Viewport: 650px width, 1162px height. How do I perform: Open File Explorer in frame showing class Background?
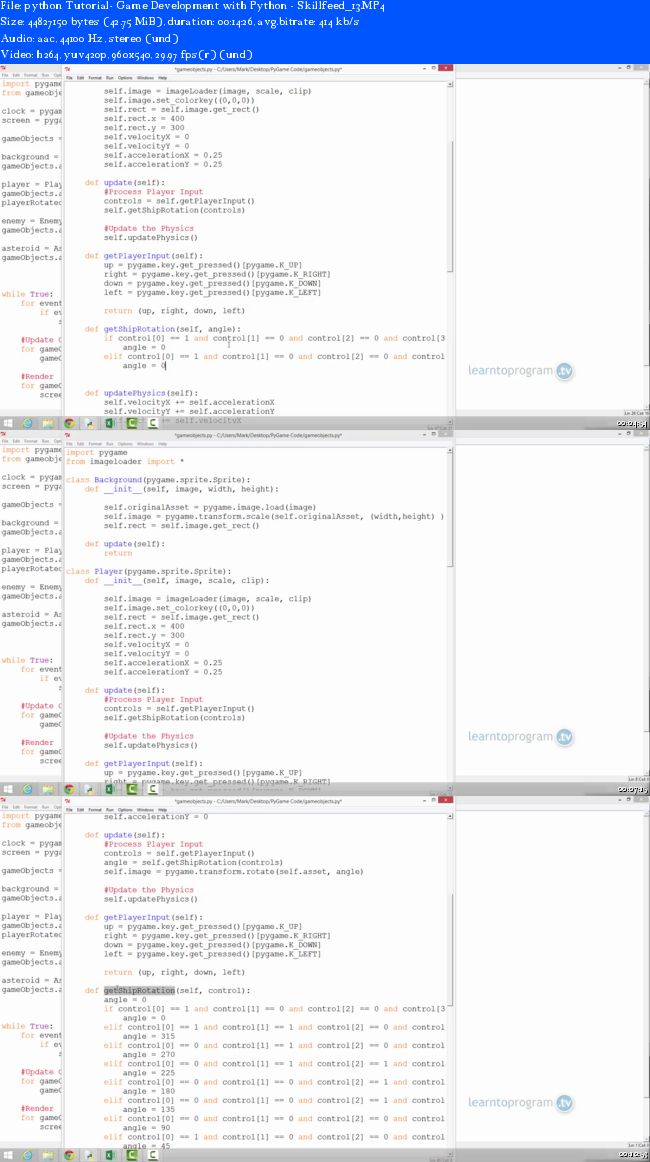(47, 789)
